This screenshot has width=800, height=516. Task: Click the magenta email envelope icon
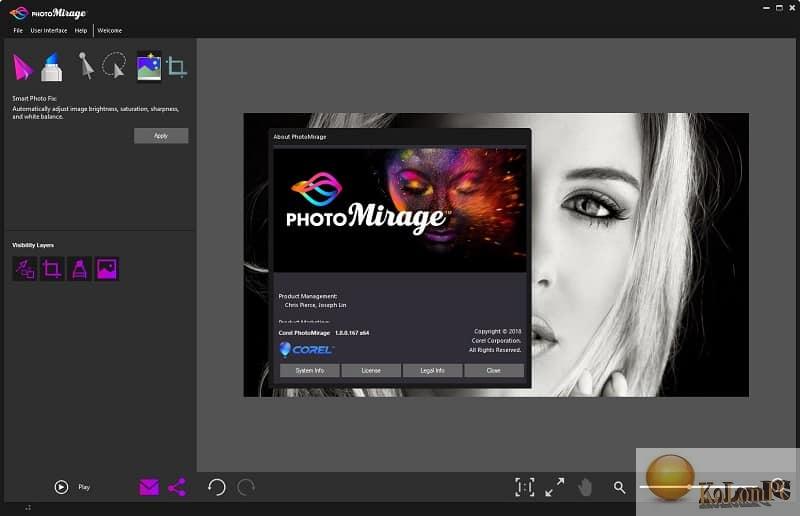coord(149,487)
